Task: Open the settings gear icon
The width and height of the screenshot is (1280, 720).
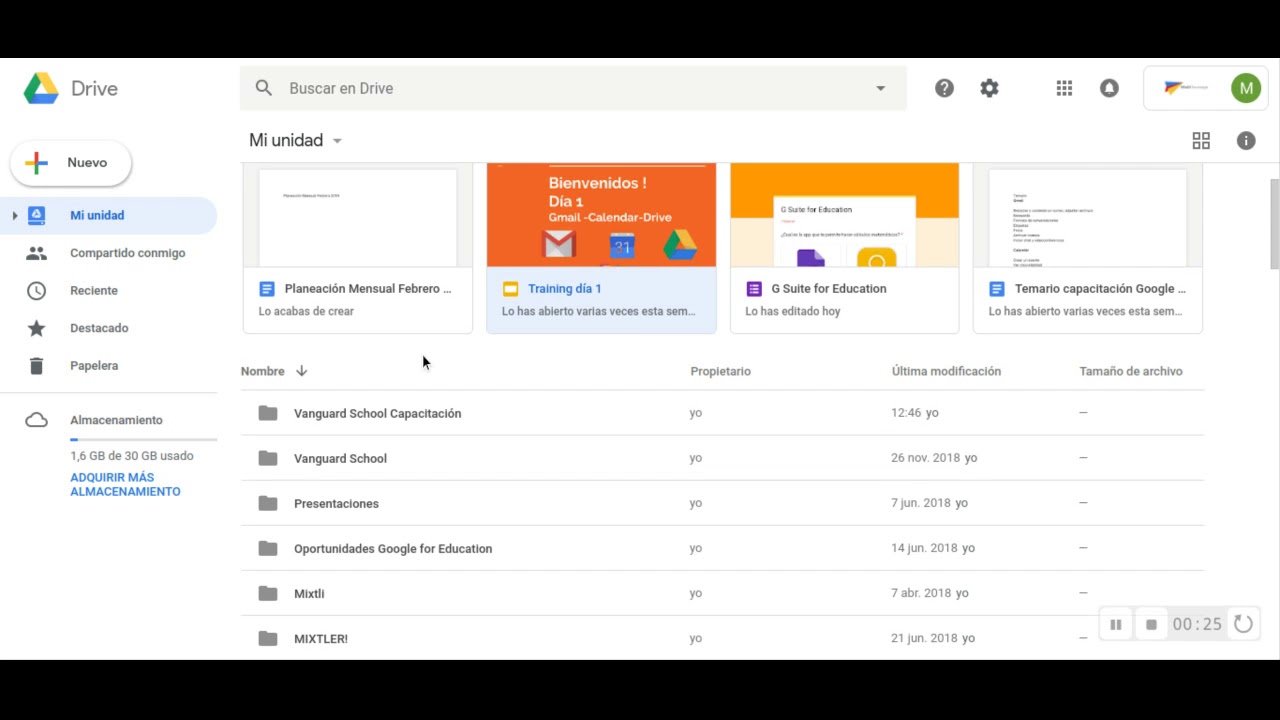Action: [x=989, y=88]
